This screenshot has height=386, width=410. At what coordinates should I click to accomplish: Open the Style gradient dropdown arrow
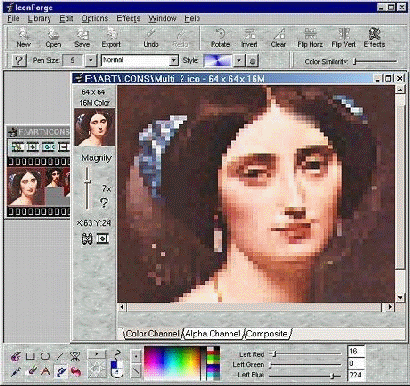(x=239, y=61)
